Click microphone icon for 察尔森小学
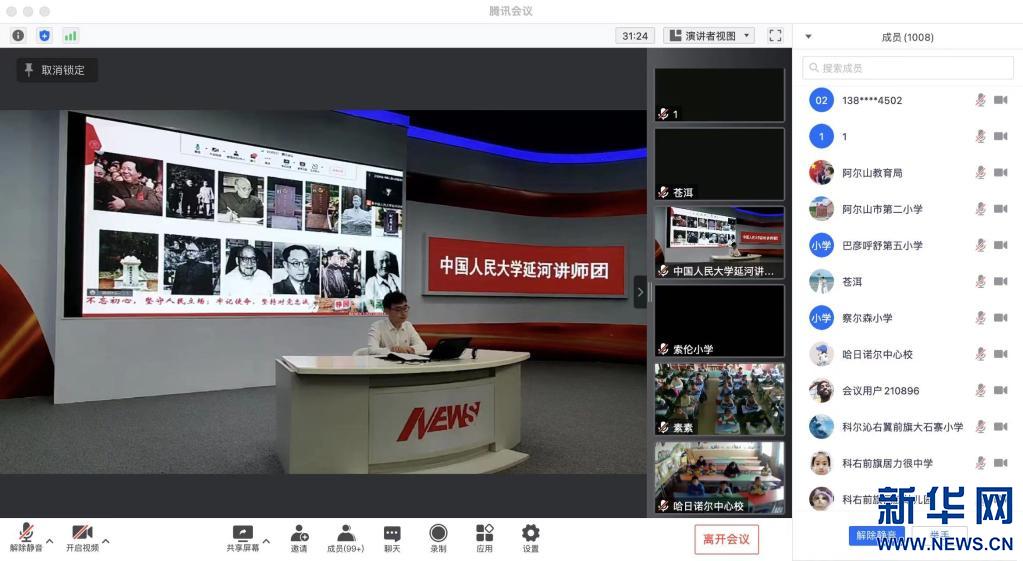 980,318
